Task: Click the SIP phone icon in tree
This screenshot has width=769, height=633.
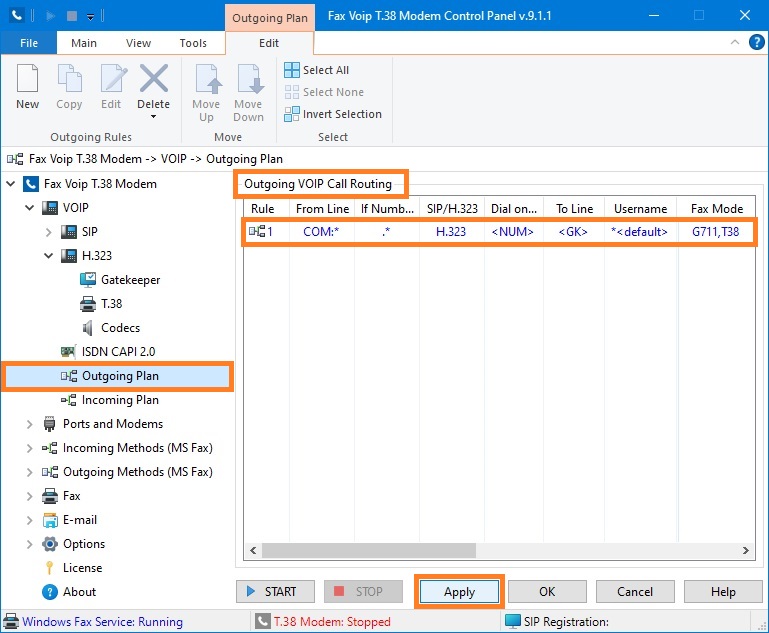Action: coord(69,232)
